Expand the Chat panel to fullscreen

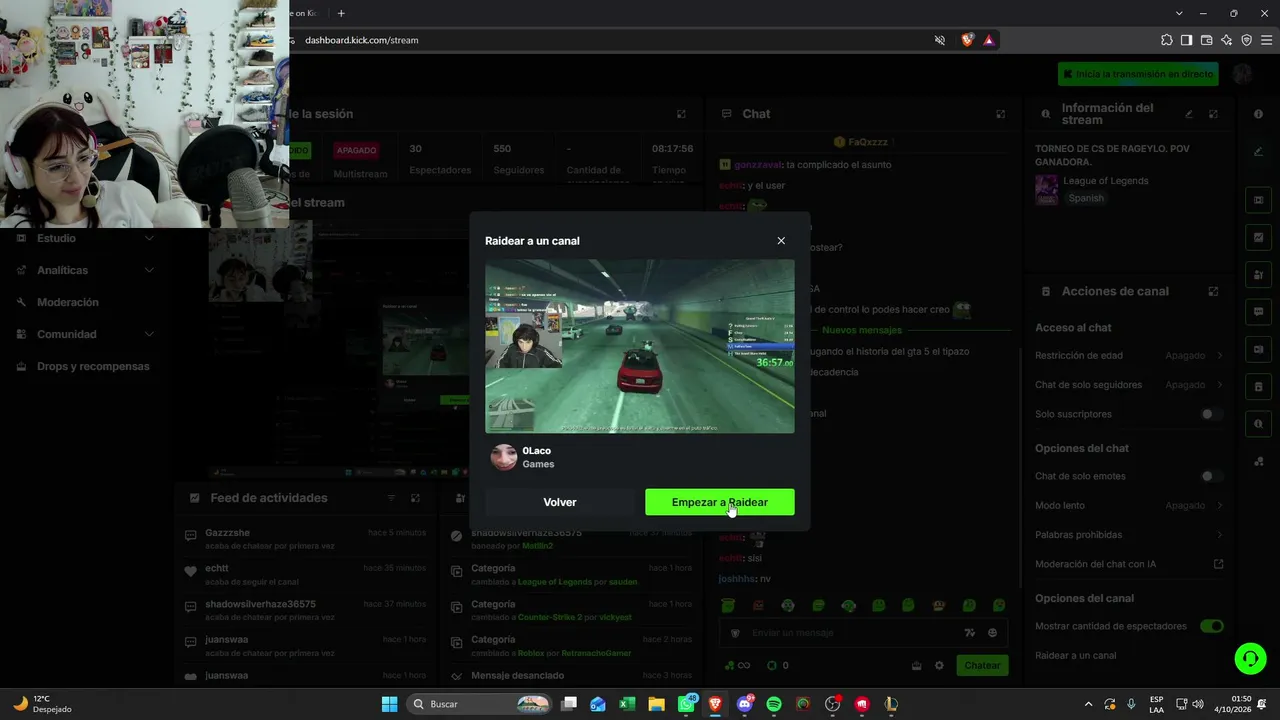pos(1000,114)
